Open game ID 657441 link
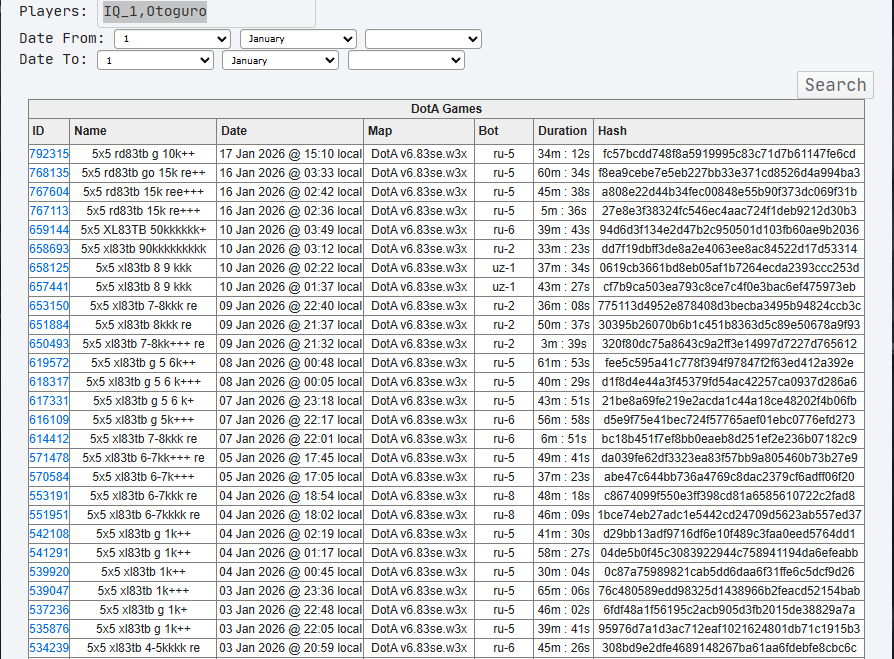This screenshot has height=659, width=894. click(x=49, y=287)
